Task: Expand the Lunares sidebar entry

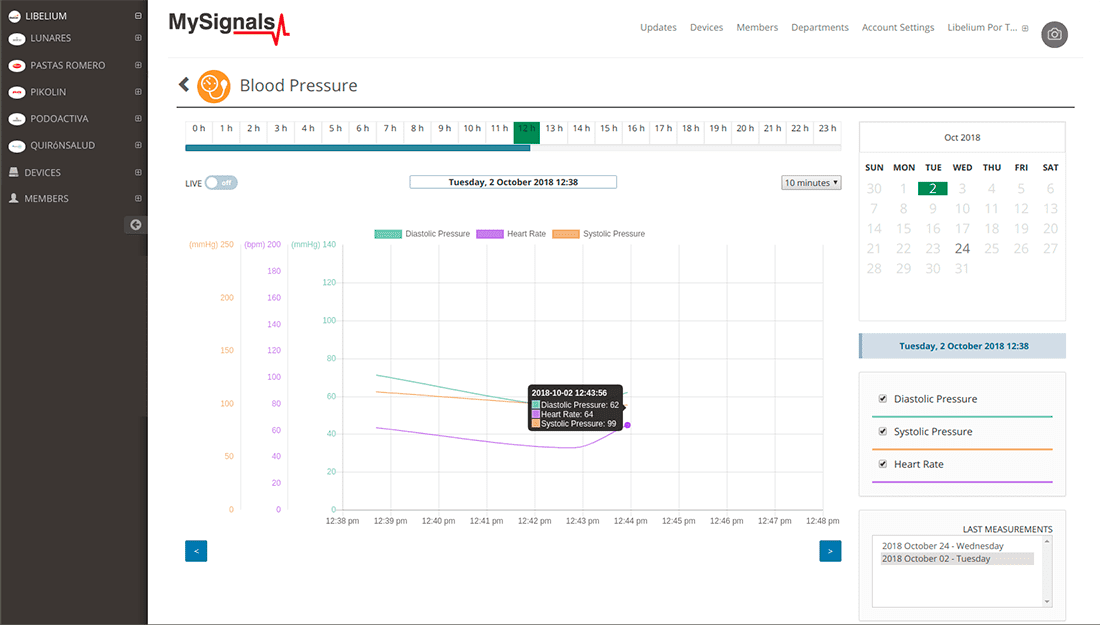Action: tap(138, 38)
